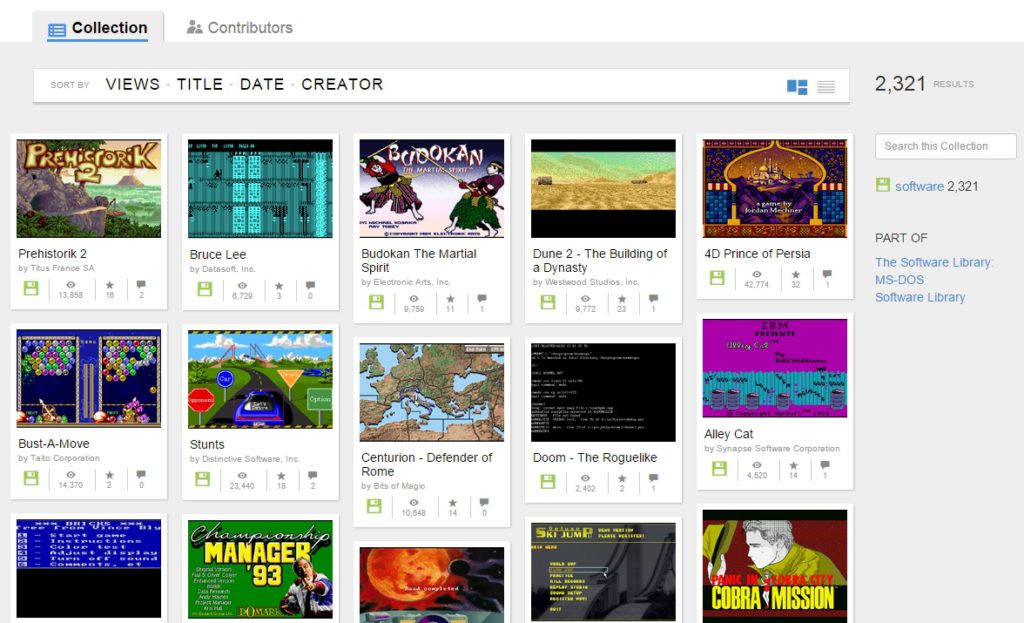Open the Contributors tab
The width and height of the screenshot is (1024, 623).
(239, 27)
